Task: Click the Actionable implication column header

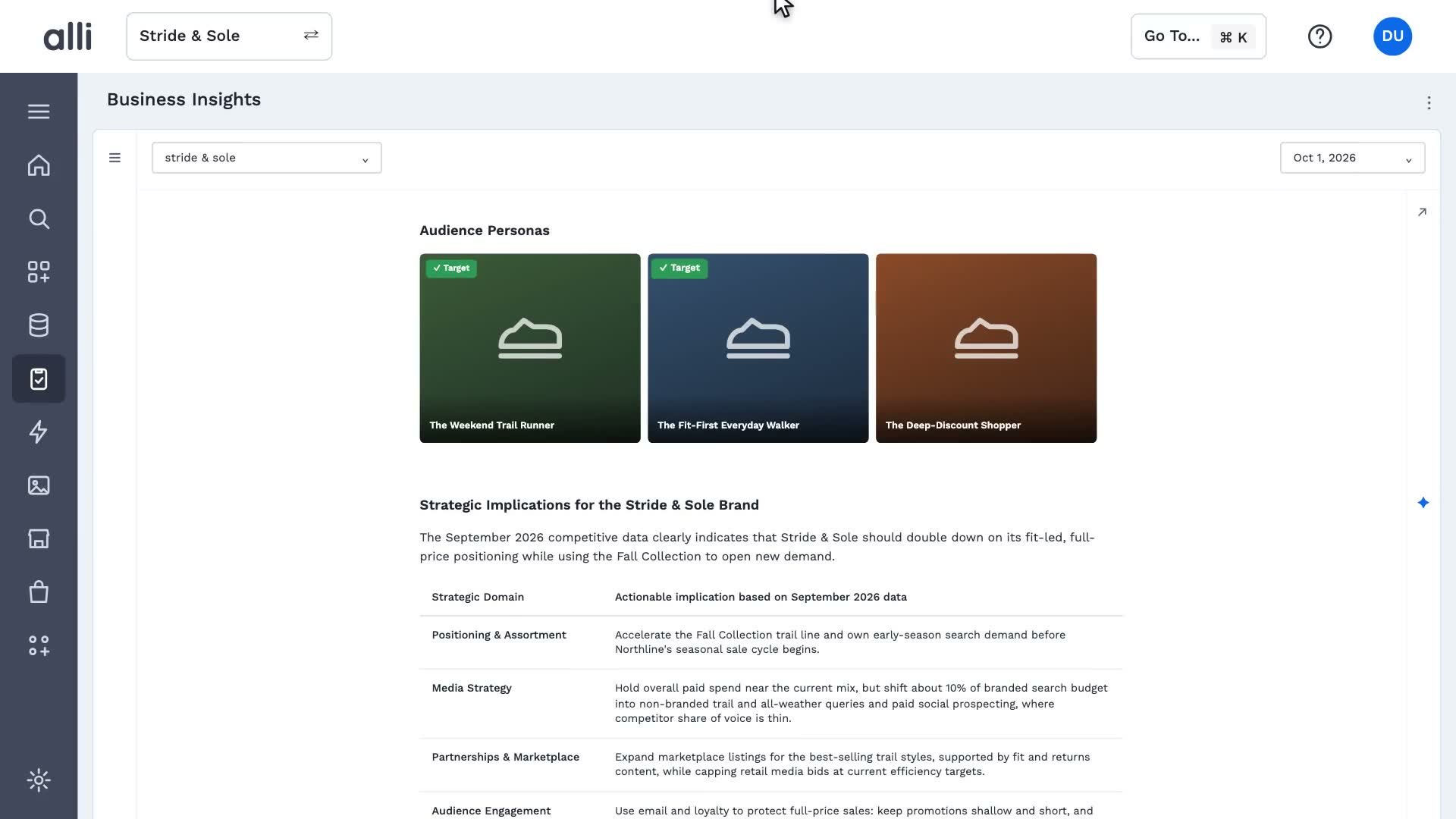Action: 761,597
